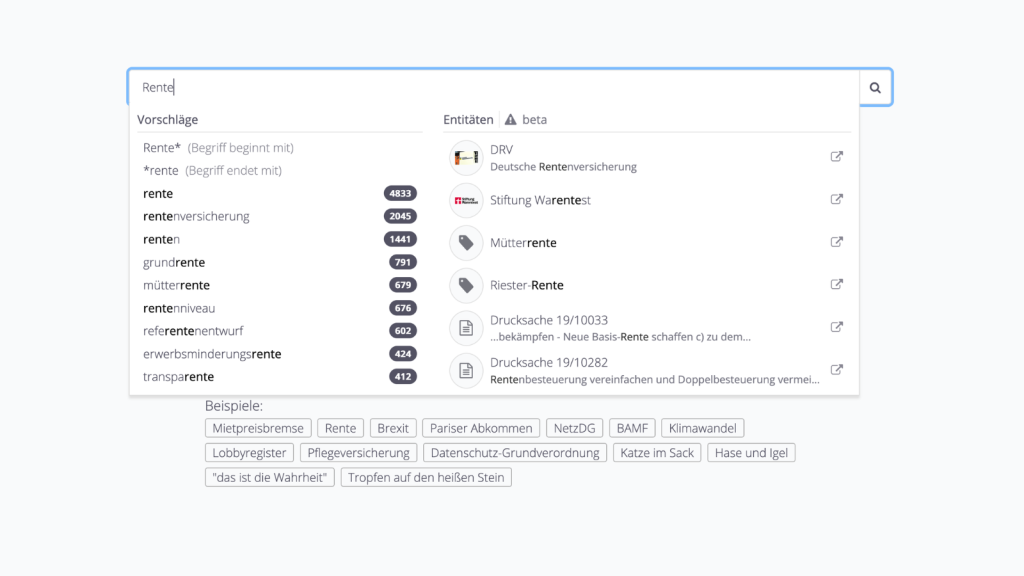Pick the 'grundrente' suggestion
The height and width of the screenshot is (576, 1024).
[174, 262]
